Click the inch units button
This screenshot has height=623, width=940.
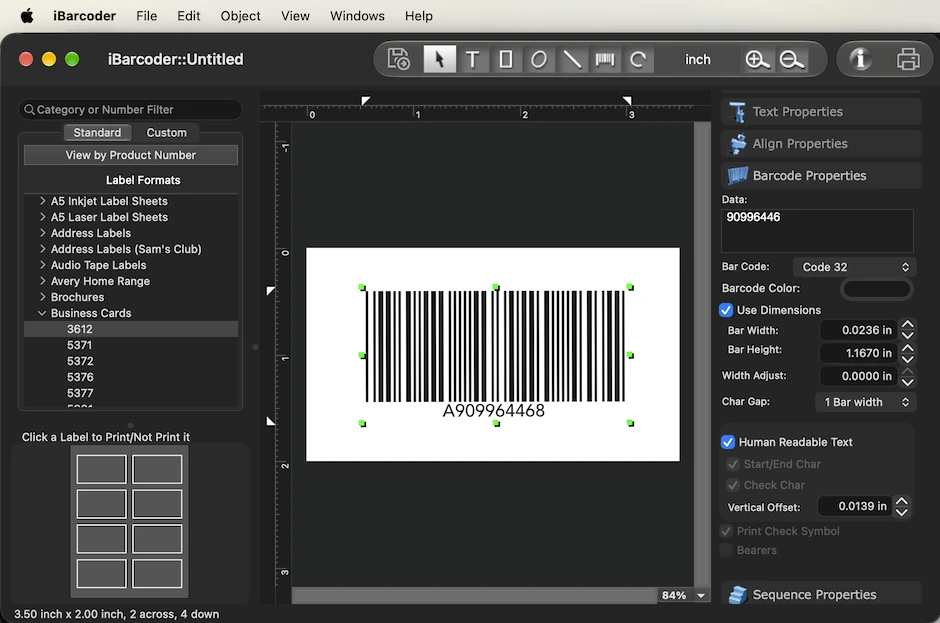[697, 59]
